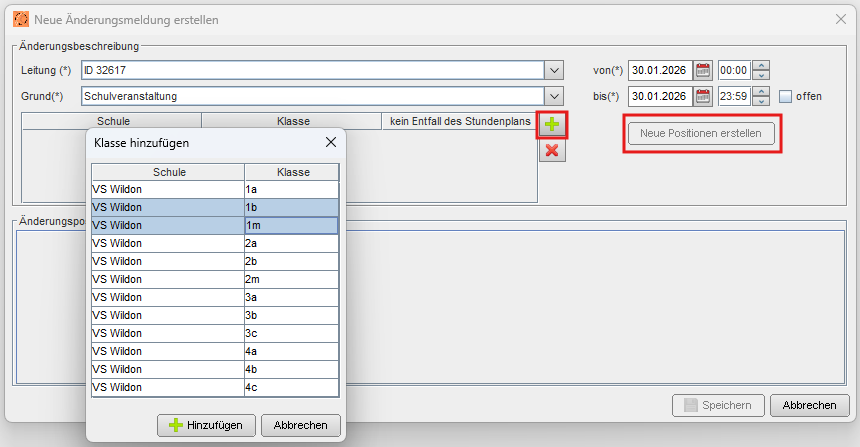Image resolution: width=860 pixels, height=447 pixels.
Task: Cancel the Klasse hinzufügen dialog via Abbrechen
Action: (301, 425)
